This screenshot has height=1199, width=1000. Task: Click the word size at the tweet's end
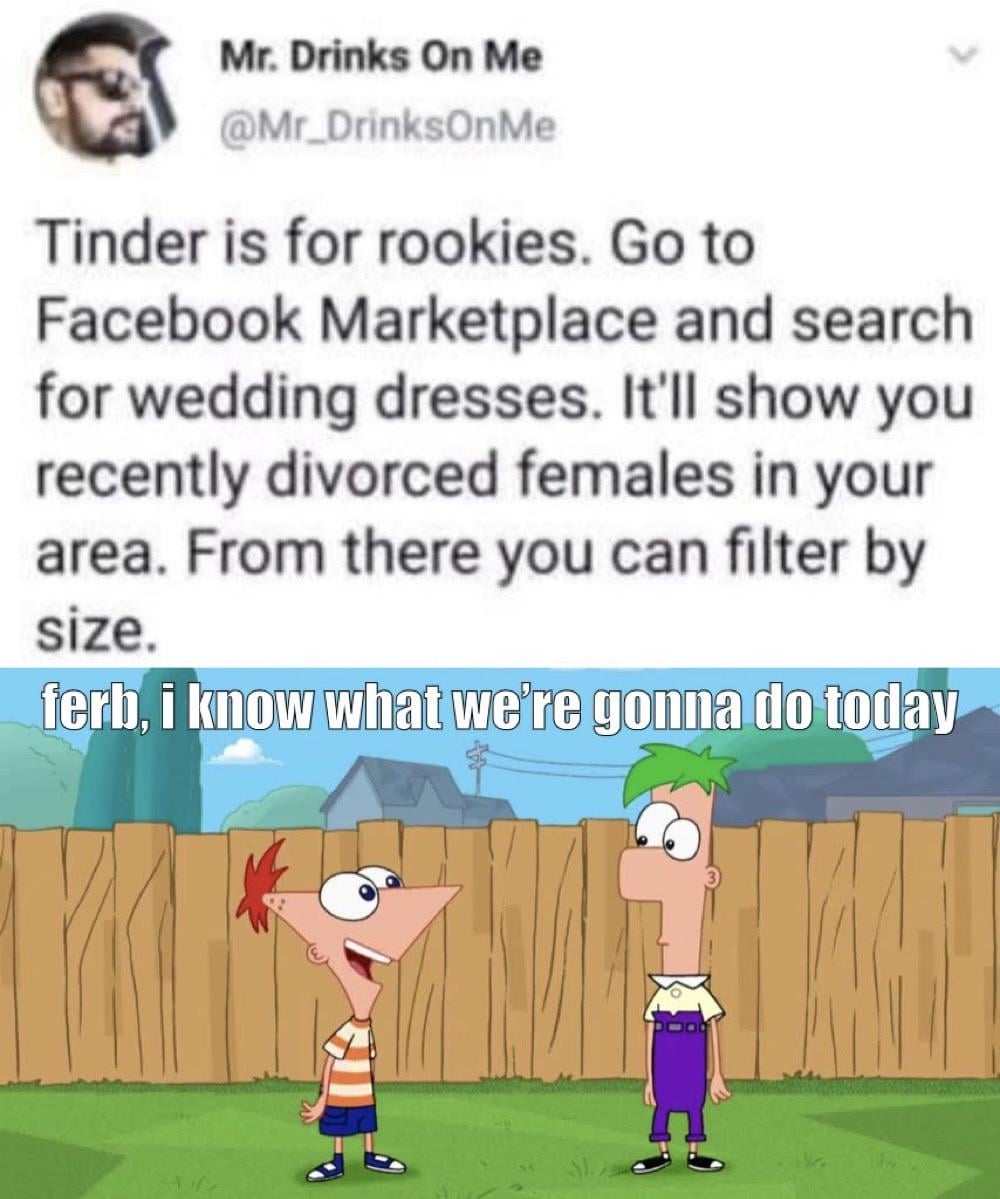tap(89, 630)
